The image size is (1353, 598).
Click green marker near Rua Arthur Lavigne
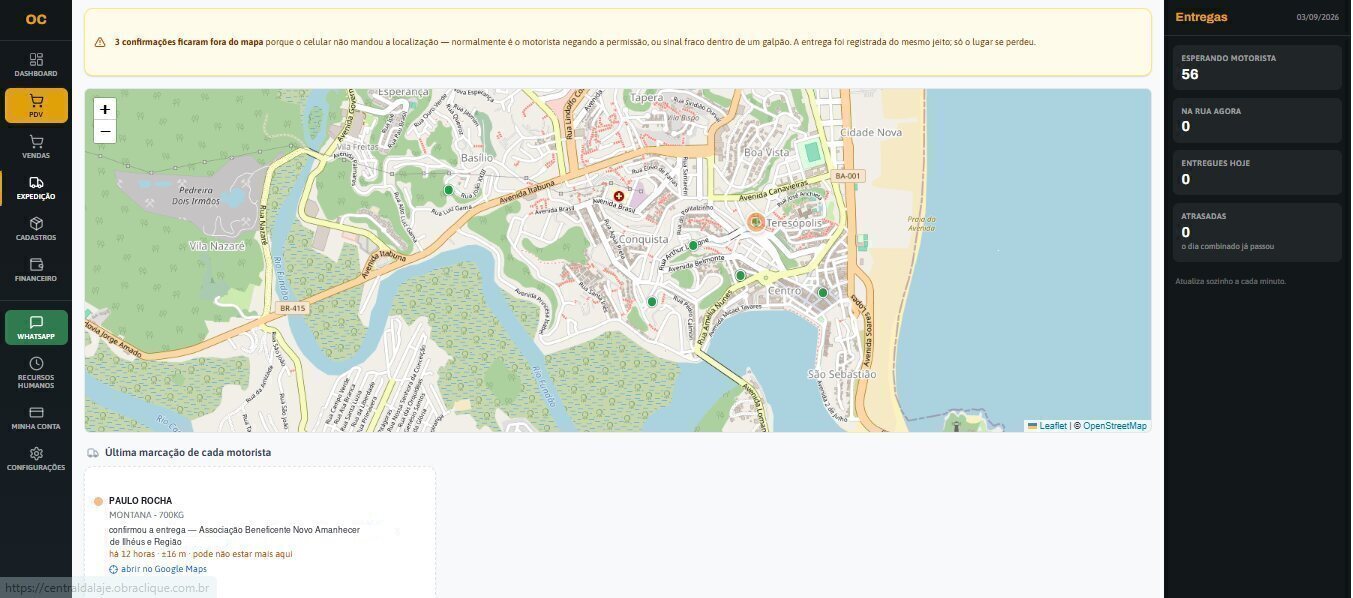(693, 245)
